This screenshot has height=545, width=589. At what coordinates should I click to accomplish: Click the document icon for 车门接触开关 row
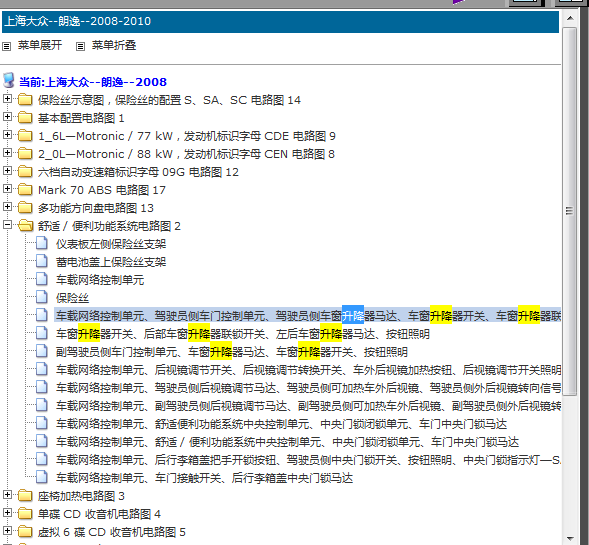tap(42, 477)
